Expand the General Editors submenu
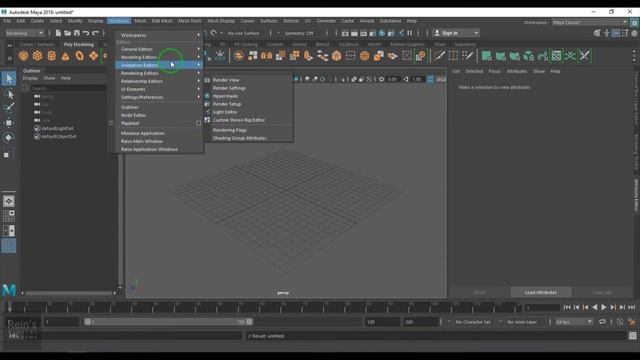The image size is (640, 360). (160, 49)
